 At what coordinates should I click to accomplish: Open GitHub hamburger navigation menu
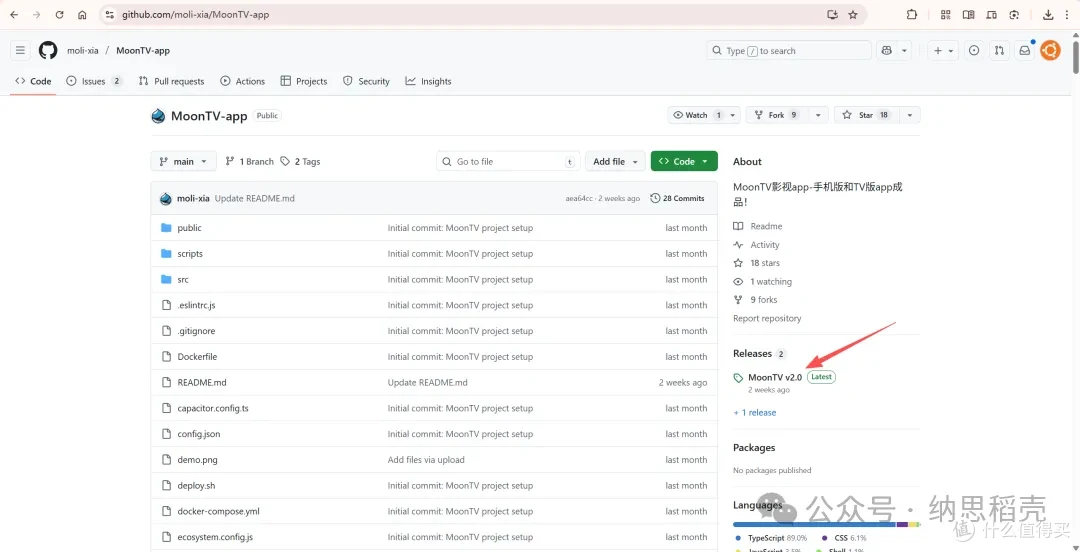[20, 50]
